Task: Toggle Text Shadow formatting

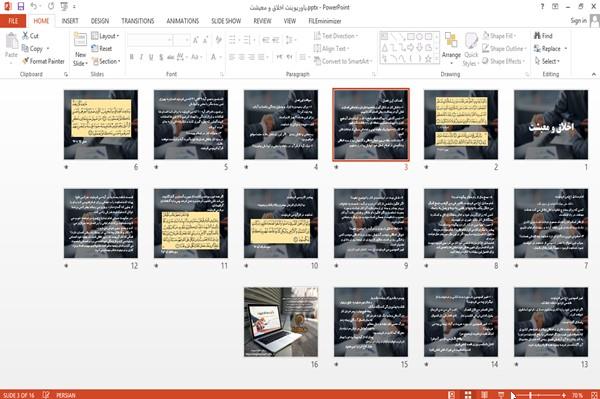Action: (161, 57)
